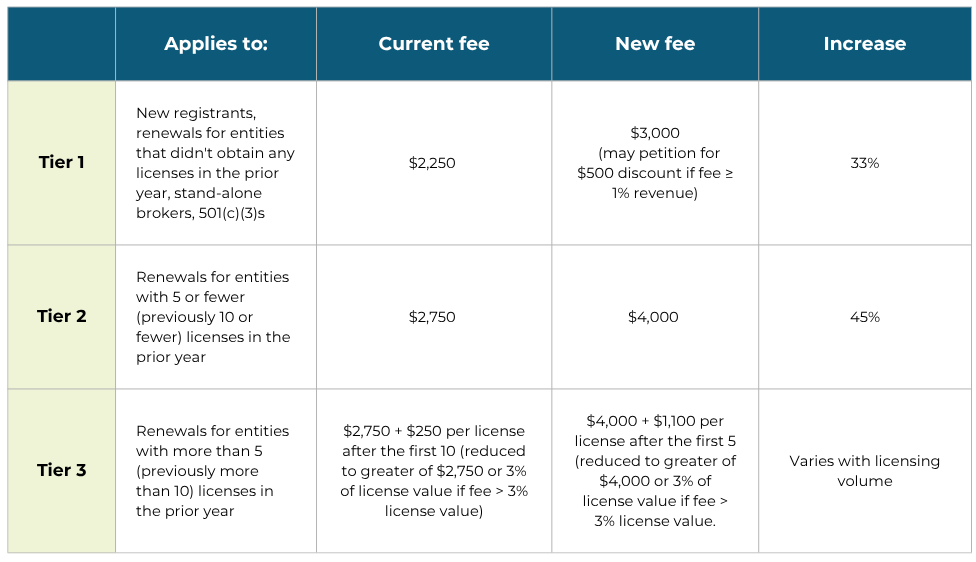The image size is (976, 562).
Task: Click the empty top-left header cell
Action: click(61, 44)
